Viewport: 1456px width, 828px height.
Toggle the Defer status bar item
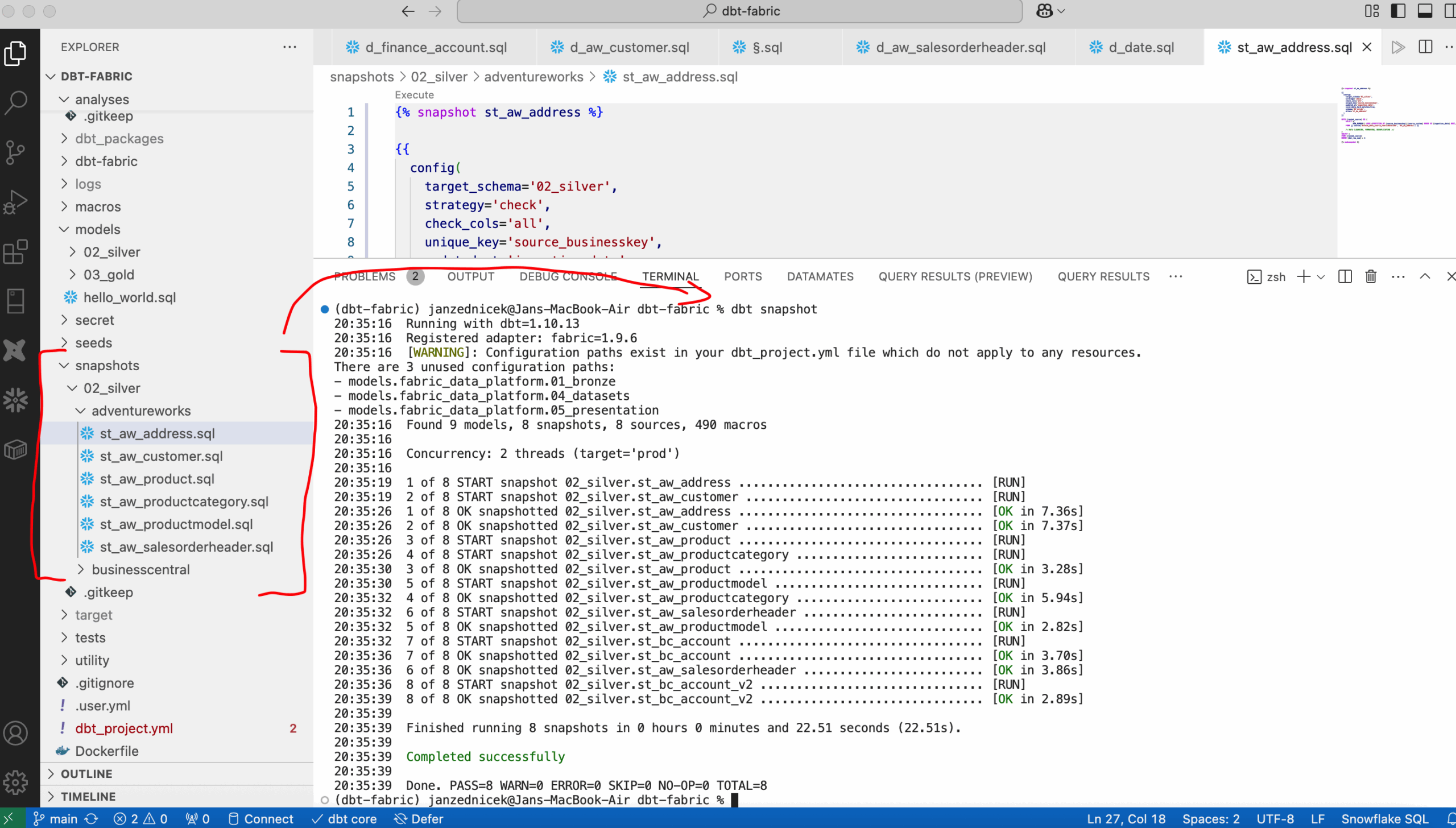pos(419,819)
